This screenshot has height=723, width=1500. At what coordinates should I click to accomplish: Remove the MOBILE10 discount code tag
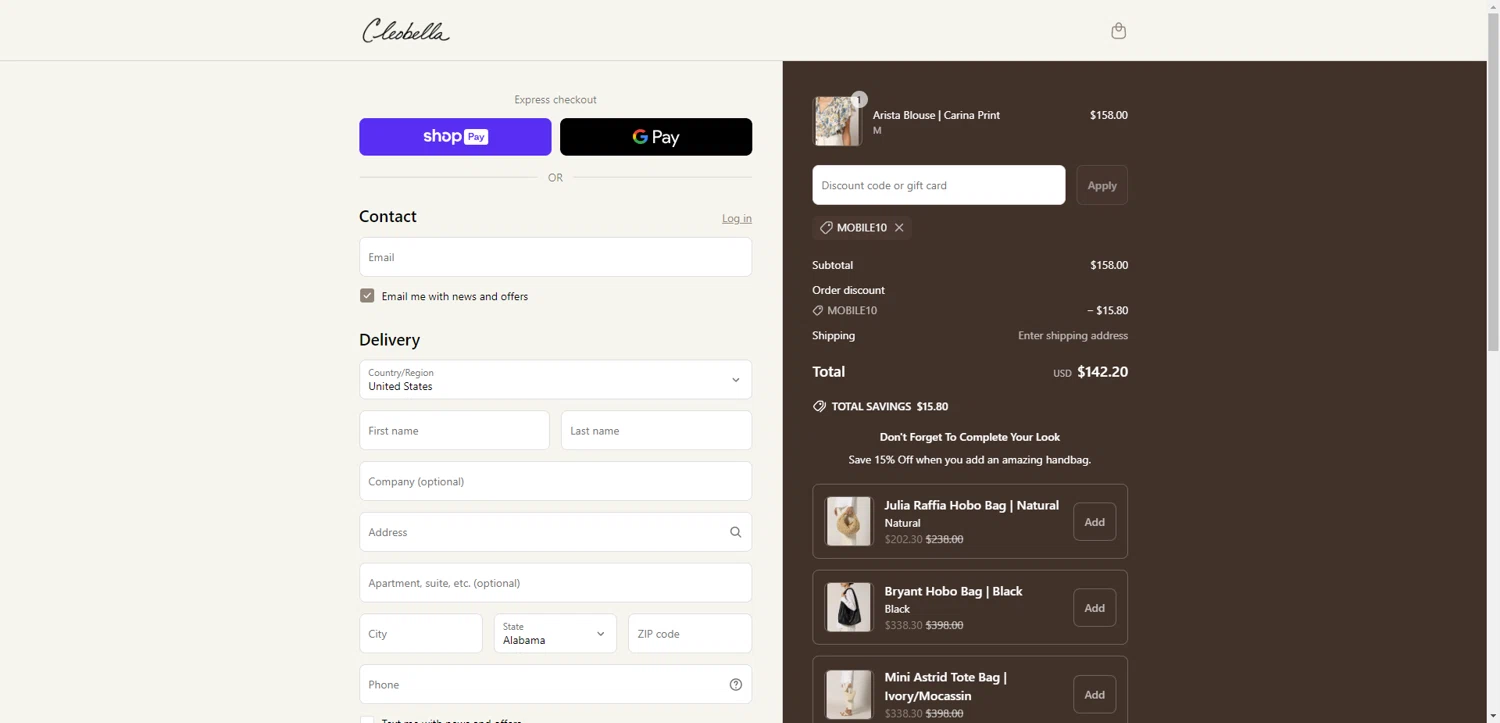pyautogui.click(x=899, y=228)
